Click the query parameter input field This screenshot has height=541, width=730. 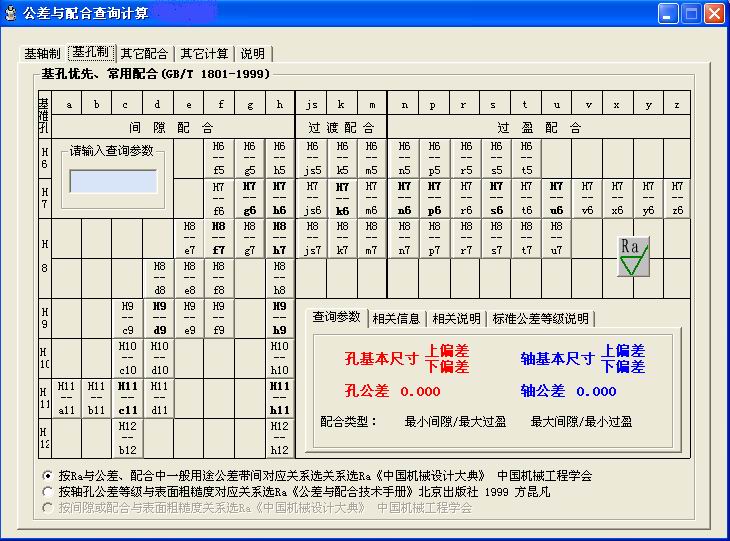coord(113,181)
